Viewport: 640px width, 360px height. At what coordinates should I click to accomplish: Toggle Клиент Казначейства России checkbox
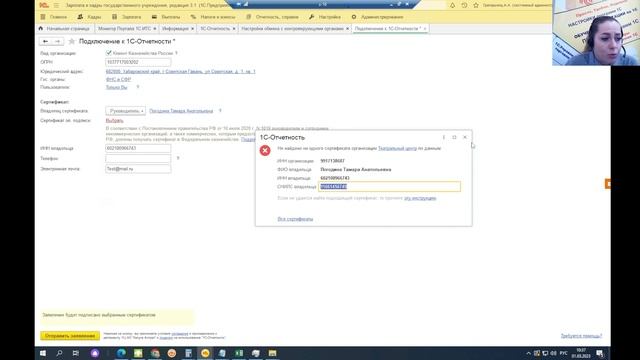coord(109,53)
